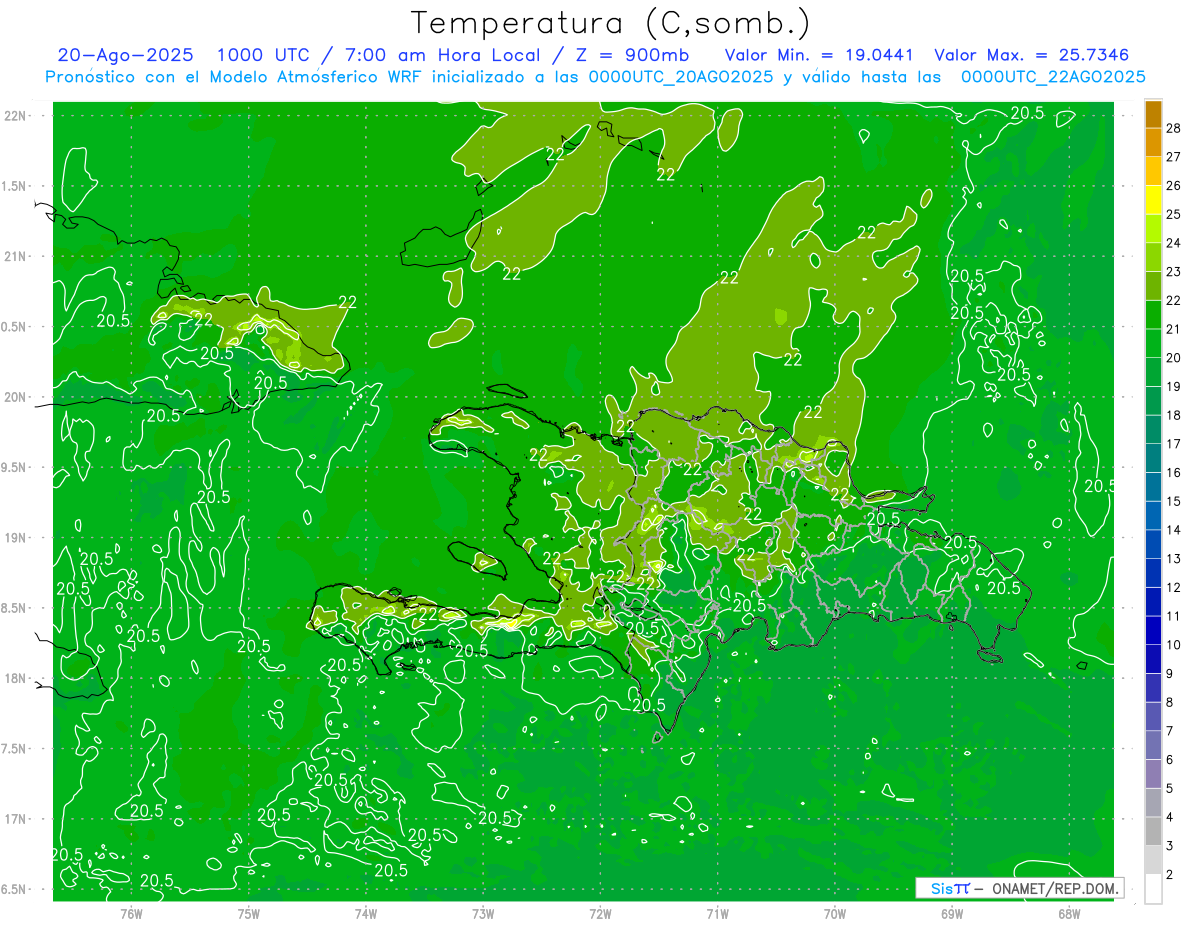Click the '22N' latitude axis label

pos(17,116)
